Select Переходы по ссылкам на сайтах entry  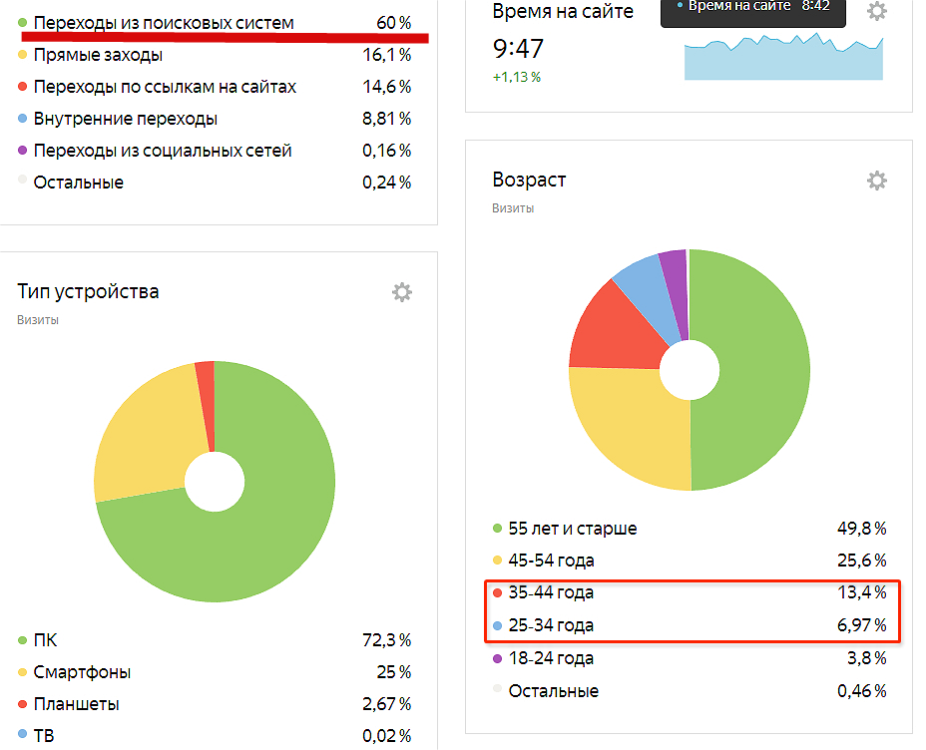click(x=164, y=87)
